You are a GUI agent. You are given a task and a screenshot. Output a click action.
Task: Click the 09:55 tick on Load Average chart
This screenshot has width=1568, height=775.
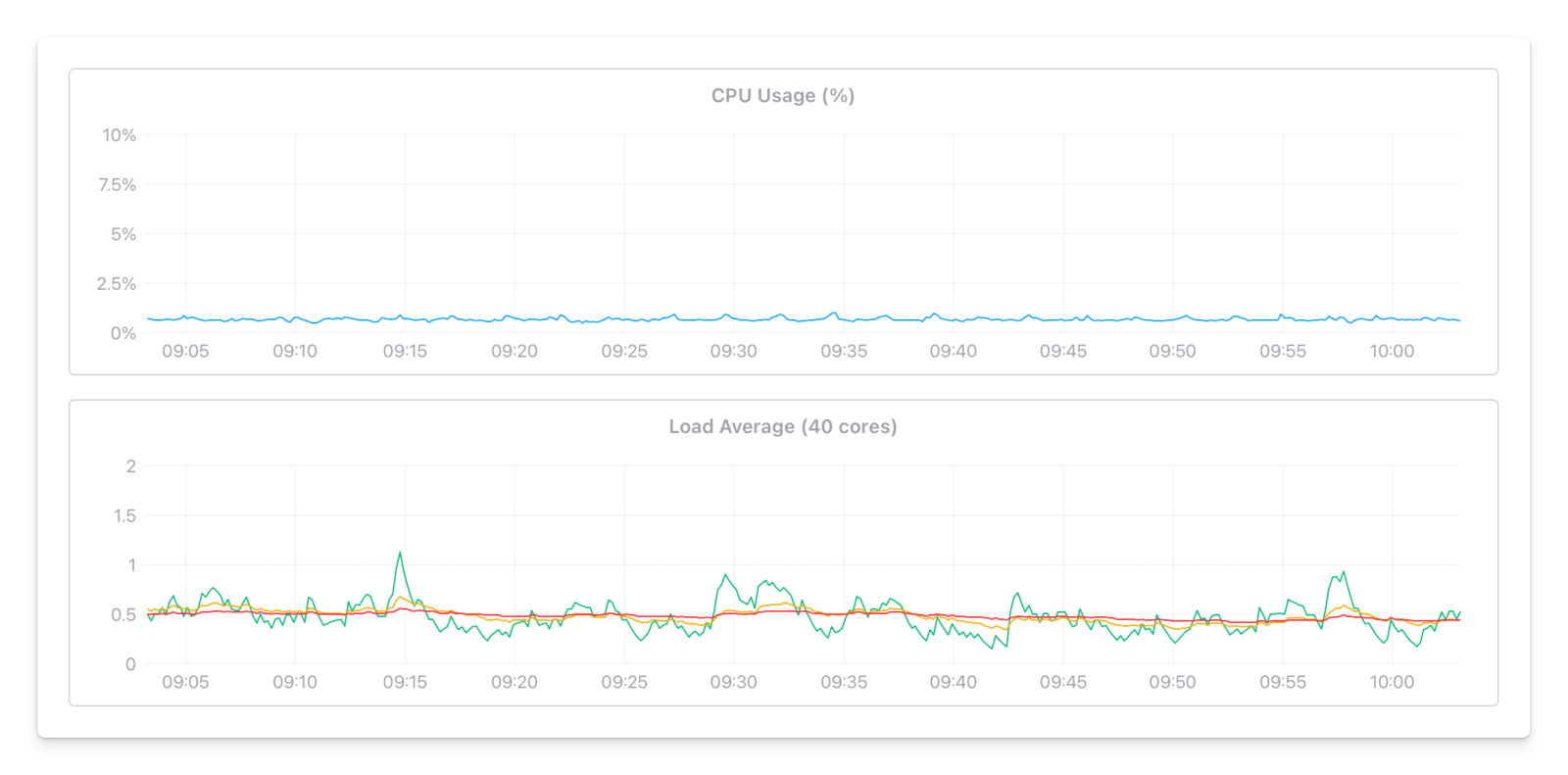point(1283,682)
